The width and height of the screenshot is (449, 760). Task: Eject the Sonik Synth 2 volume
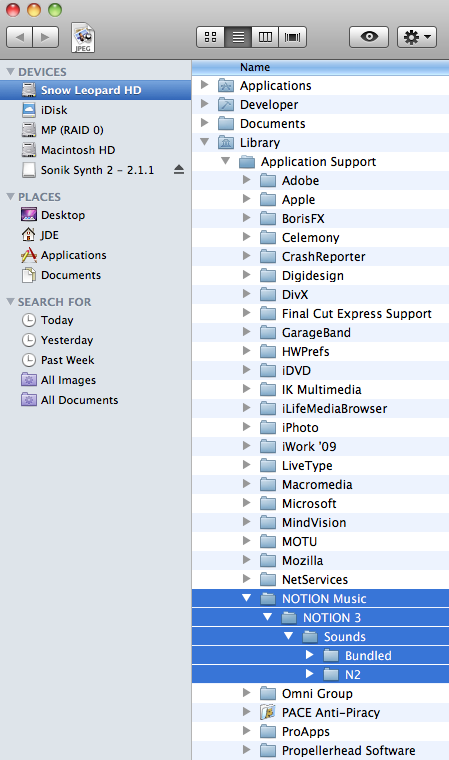179,170
